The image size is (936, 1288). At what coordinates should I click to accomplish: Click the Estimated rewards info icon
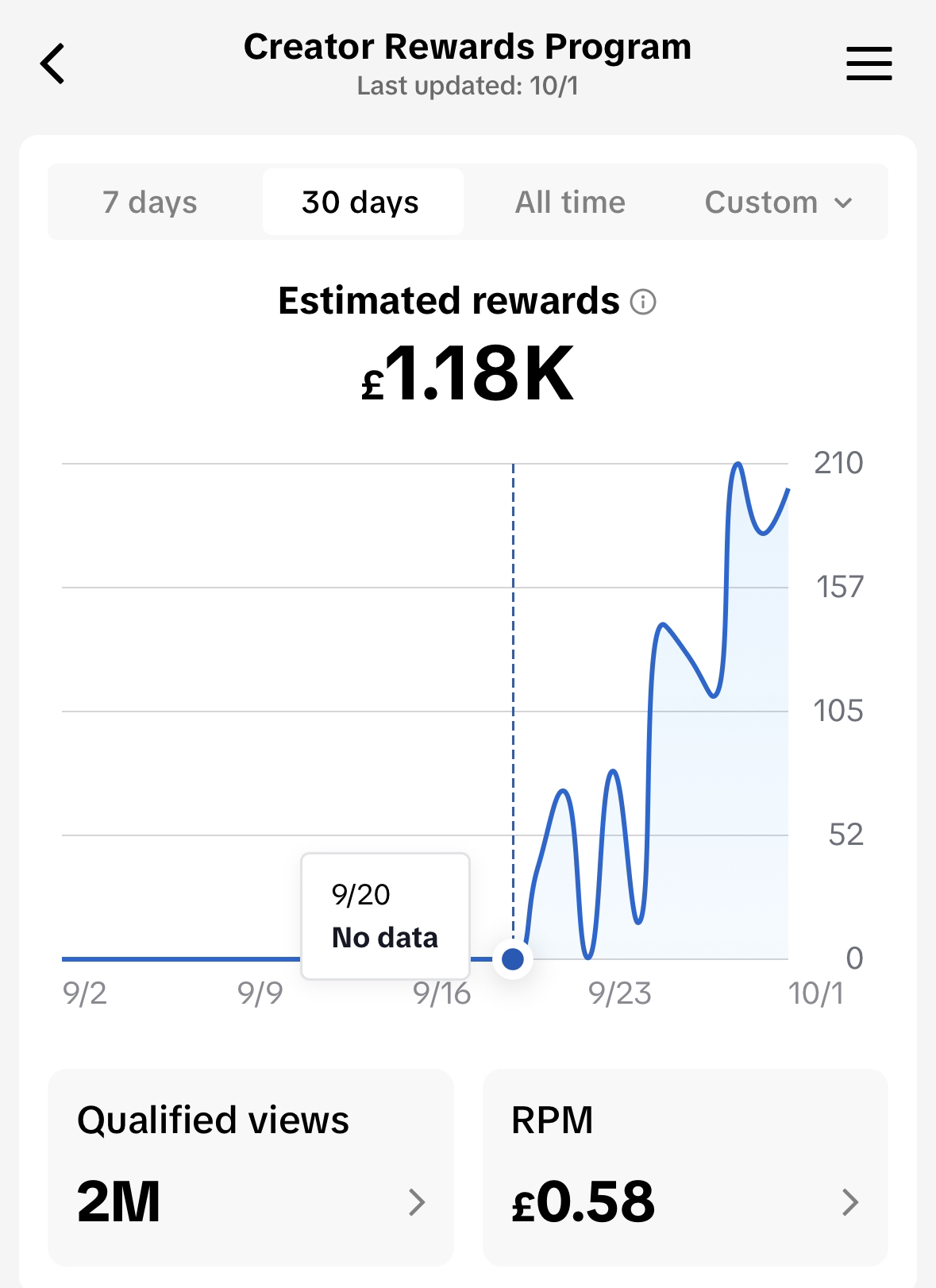click(643, 302)
